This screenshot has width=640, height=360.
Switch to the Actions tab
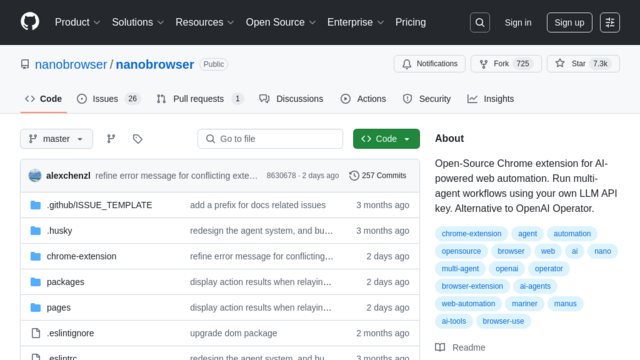pos(363,99)
